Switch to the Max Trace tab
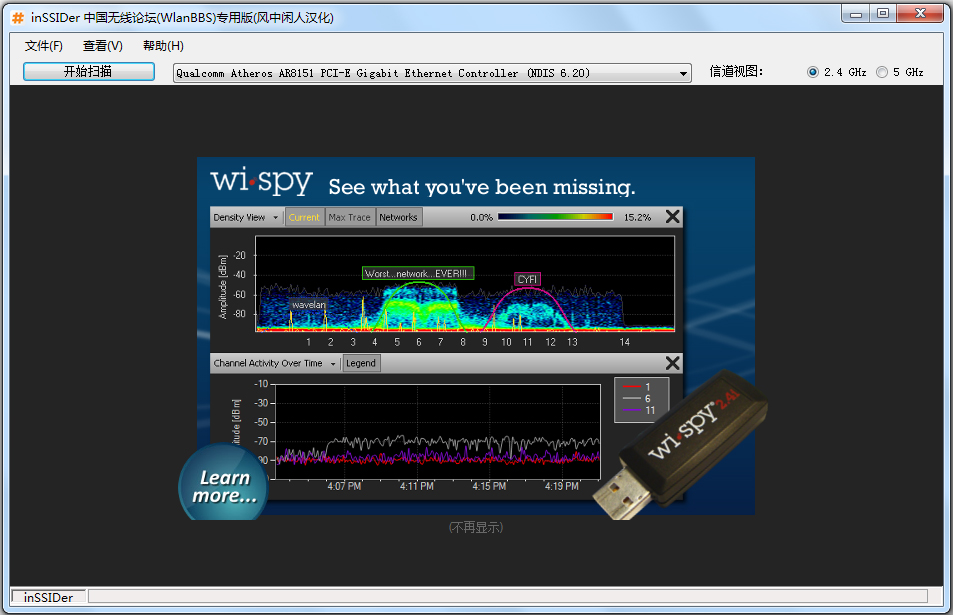The height and width of the screenshot is (615, 953). click(350, 216)
